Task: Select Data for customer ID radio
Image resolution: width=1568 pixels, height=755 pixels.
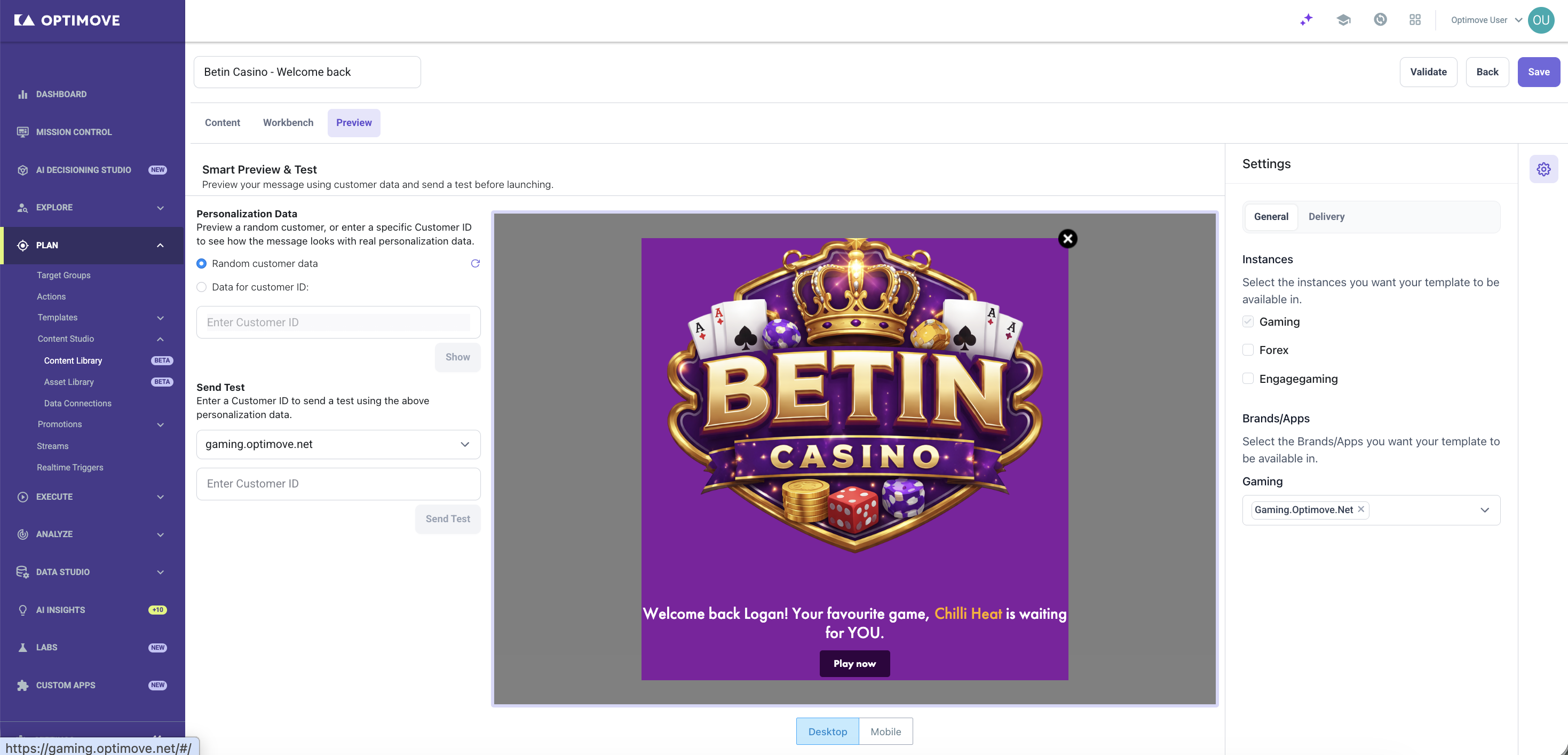Action: coord(202,287)
